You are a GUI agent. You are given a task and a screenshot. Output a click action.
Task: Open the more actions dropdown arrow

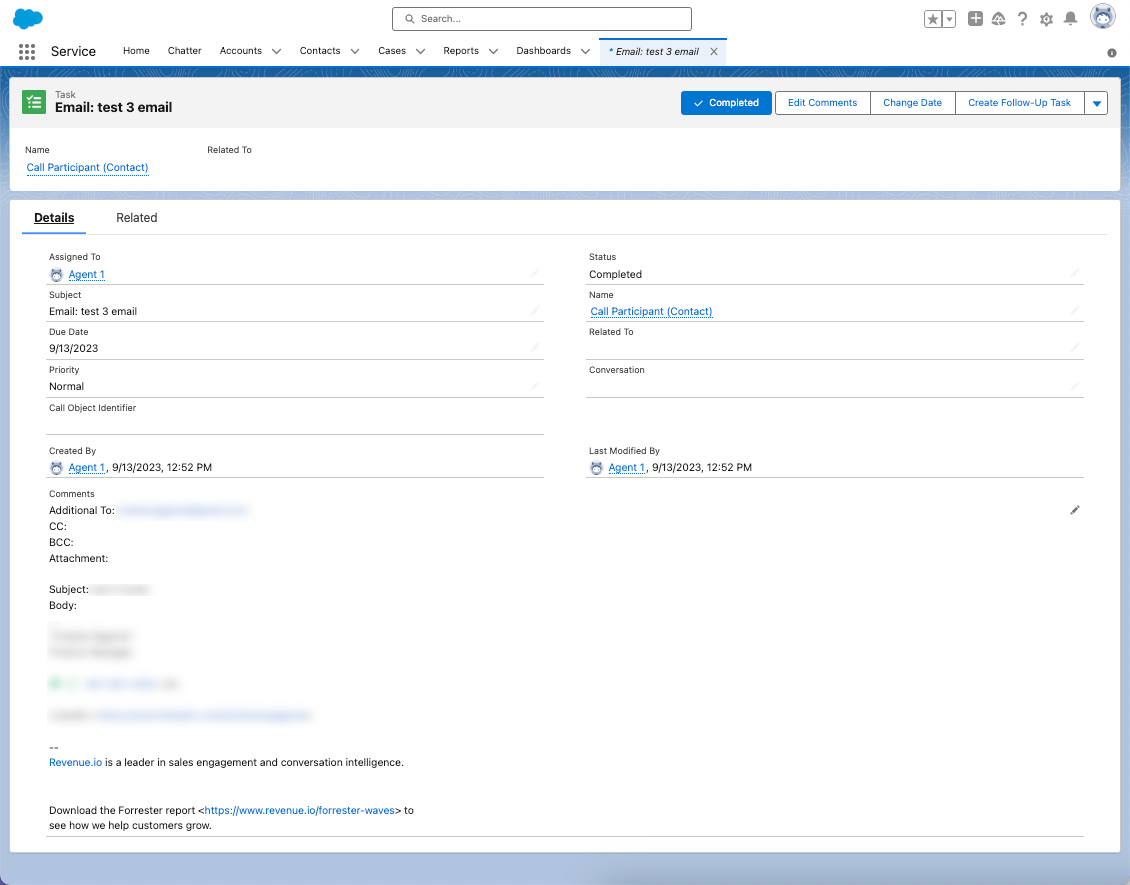(1096, 103)
